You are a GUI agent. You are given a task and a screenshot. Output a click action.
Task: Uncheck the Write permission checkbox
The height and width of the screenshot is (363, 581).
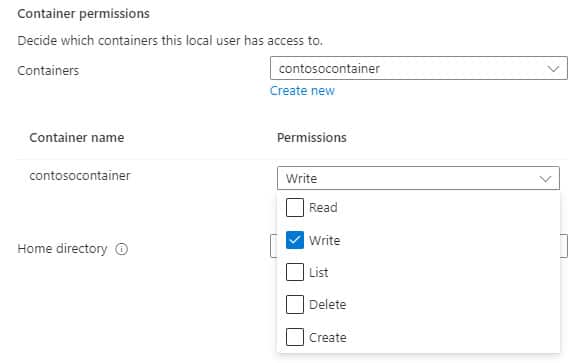295,240
